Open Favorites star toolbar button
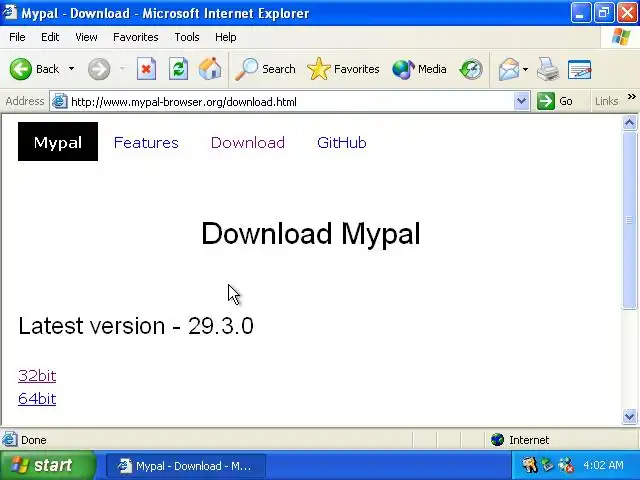This screenshot has height=480, width=640. pos(343,69)
